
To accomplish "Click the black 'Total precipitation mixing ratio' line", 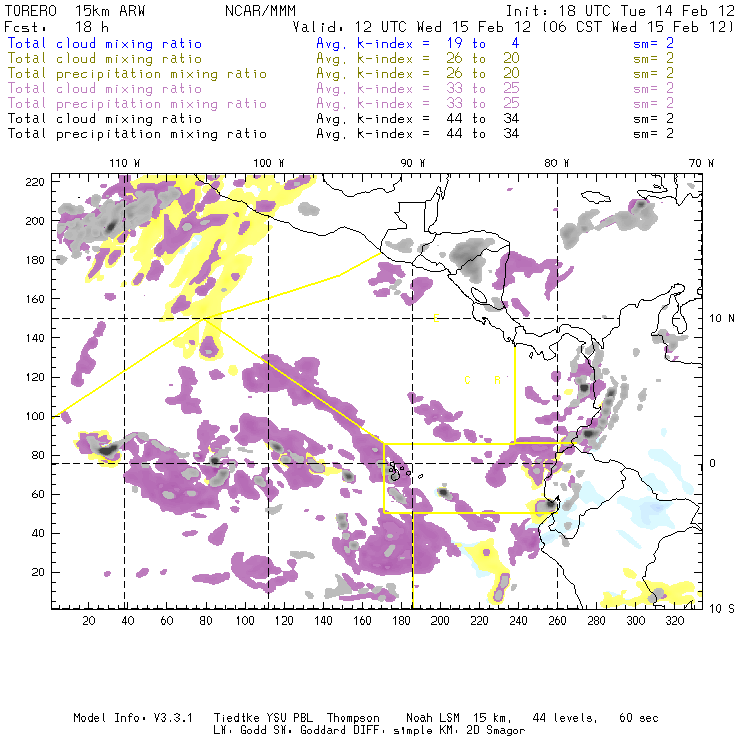I will [x=137, y=134].
